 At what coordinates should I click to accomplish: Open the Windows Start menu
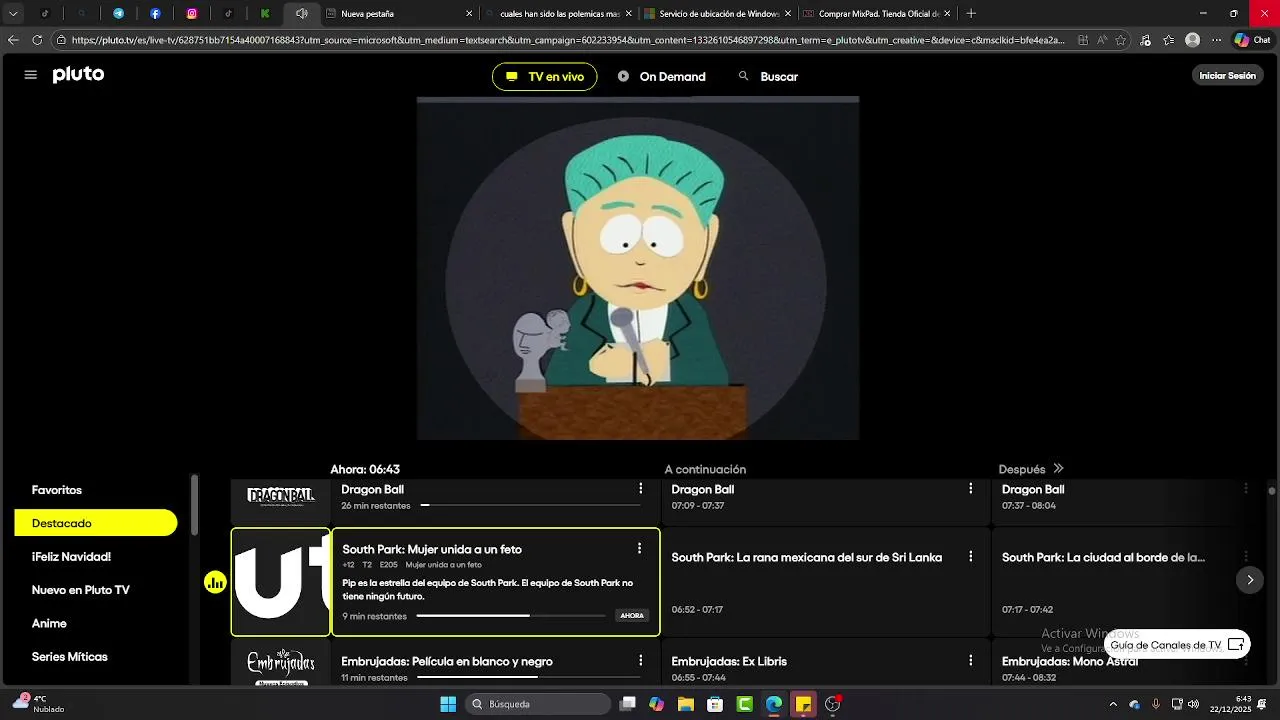pyautogui.click(x=448, y=704)
